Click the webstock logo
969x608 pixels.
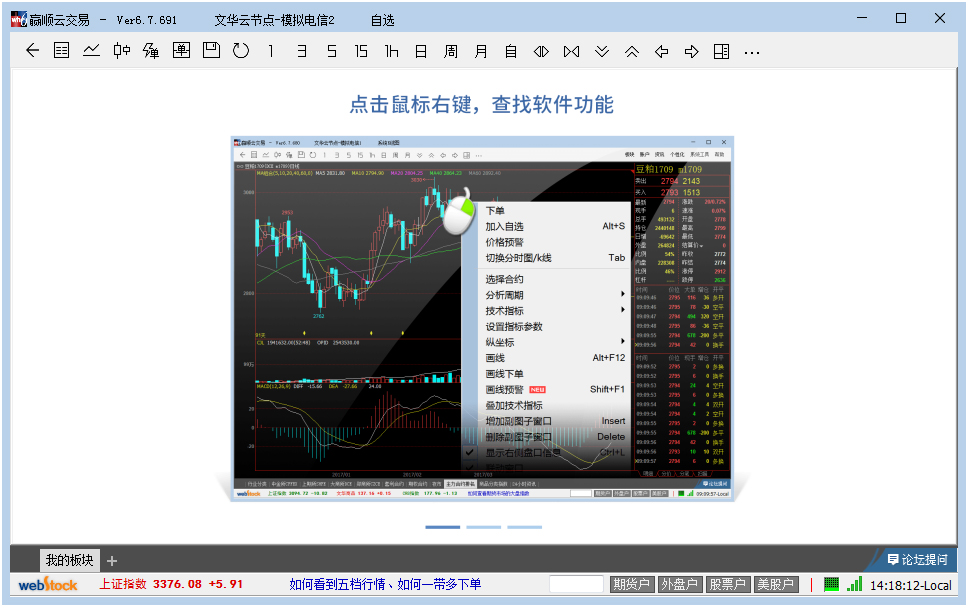click(x=48, y=584)
